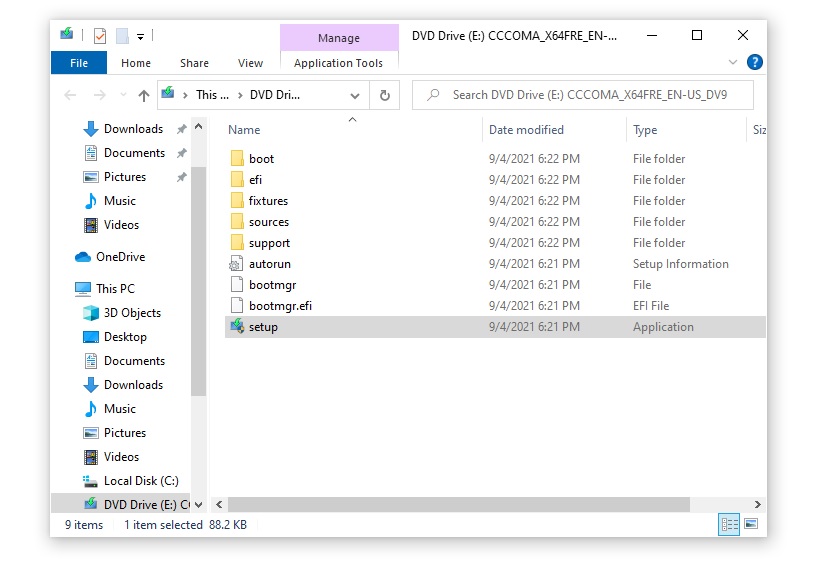Click the New folder icon in title bar
Screen dimensions: 813x572
[122, 36]
